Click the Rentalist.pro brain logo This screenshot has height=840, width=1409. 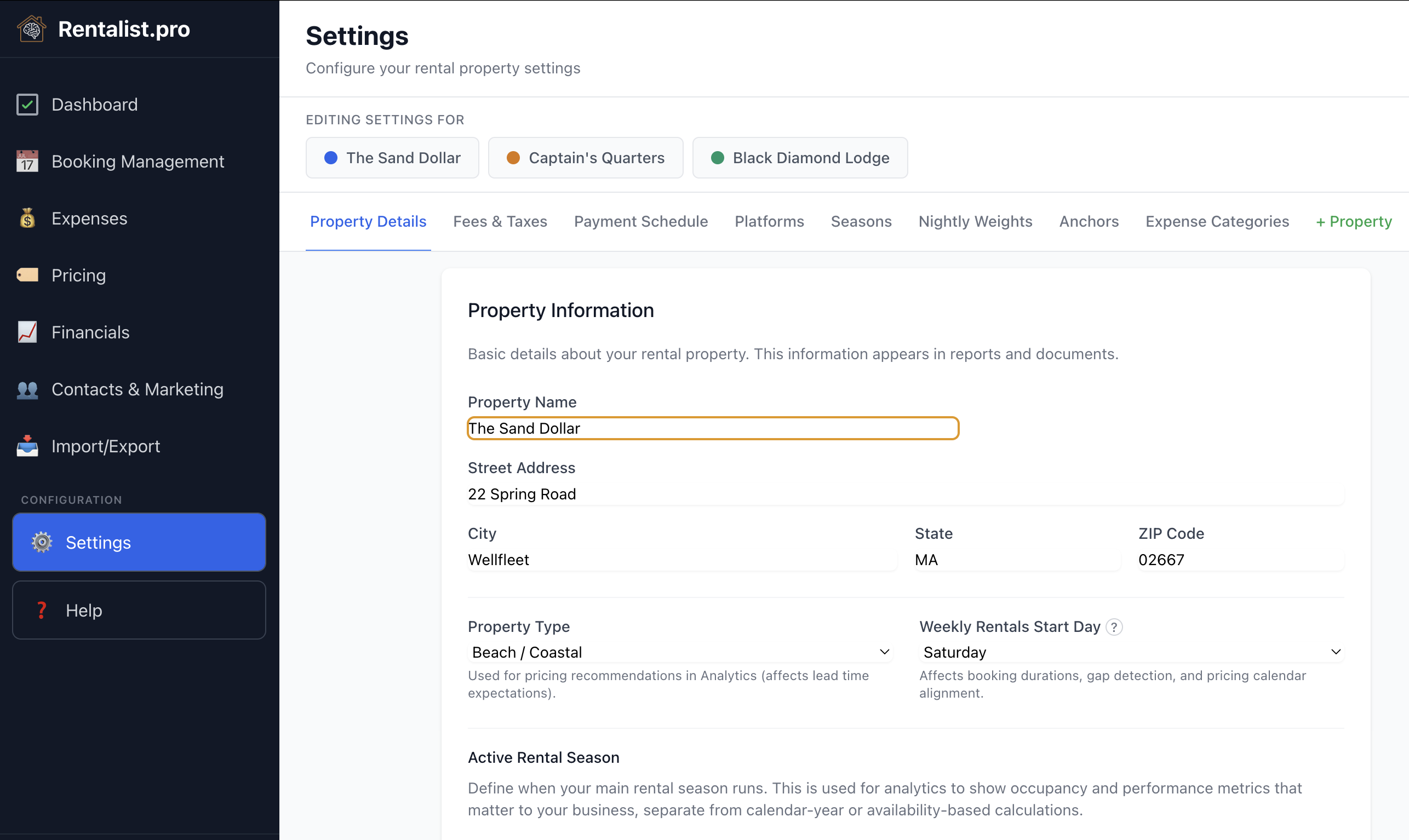[x=31, y=28]
